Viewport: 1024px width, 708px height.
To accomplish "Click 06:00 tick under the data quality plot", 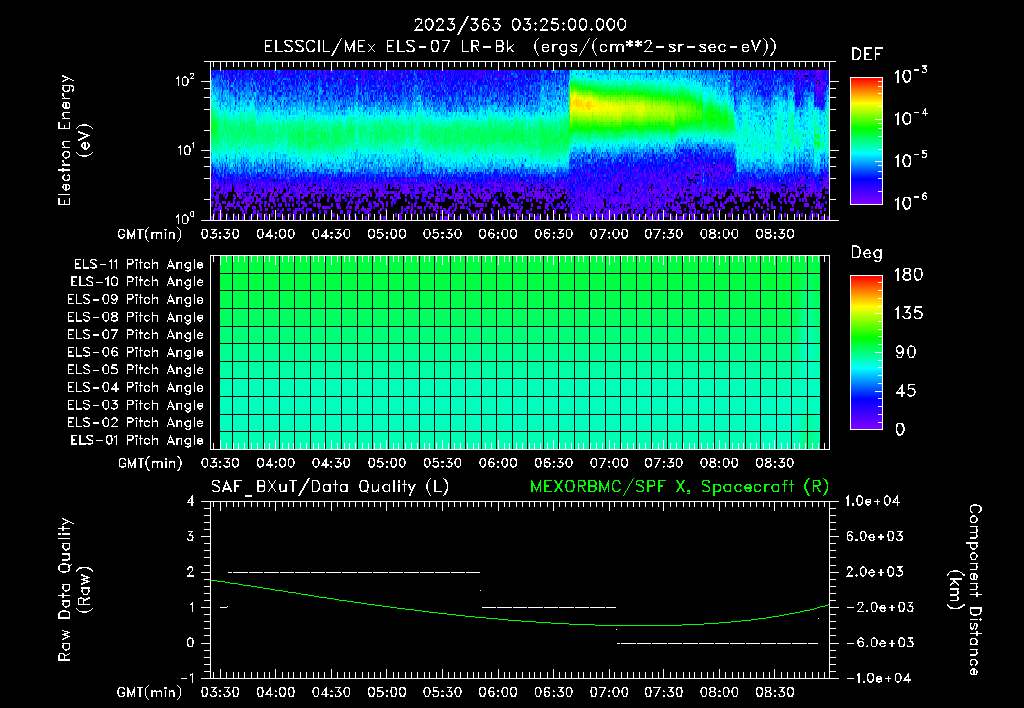I will pos(498,692).
